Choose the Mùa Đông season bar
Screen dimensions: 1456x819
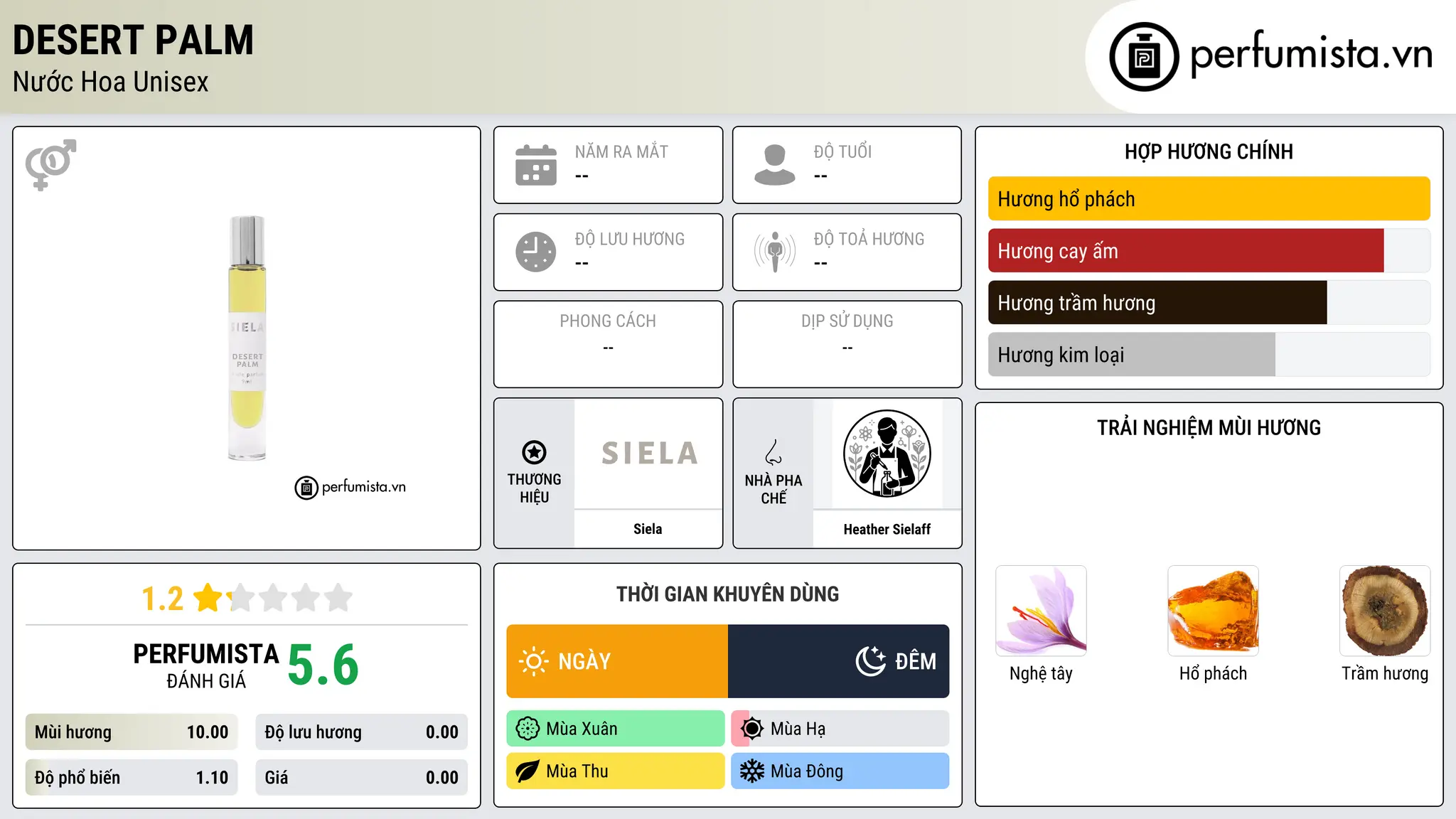coord(840,771)
